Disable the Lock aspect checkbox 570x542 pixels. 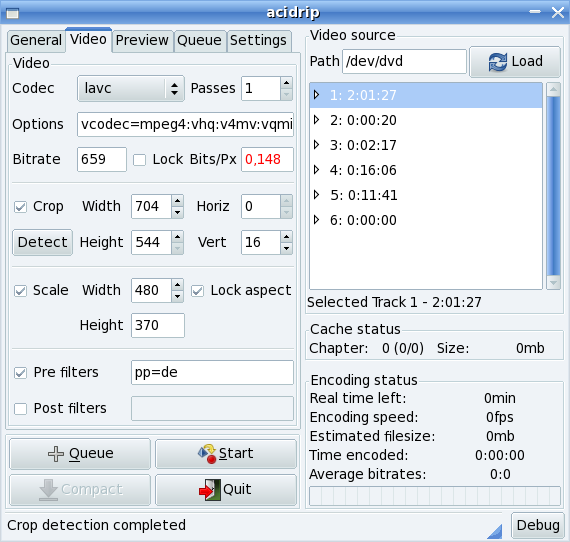click(x=197, y=291)
